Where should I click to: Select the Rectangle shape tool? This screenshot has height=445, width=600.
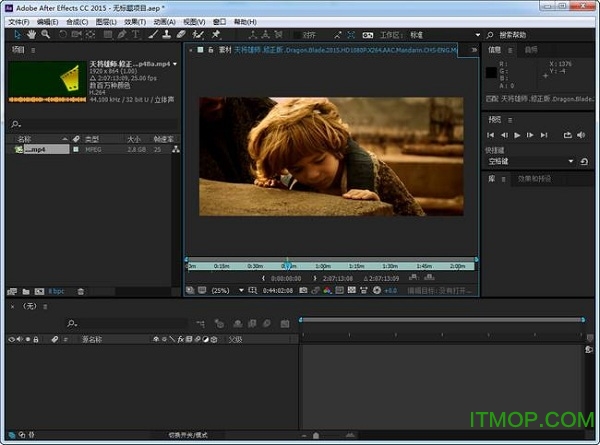[x=108, y=35]
